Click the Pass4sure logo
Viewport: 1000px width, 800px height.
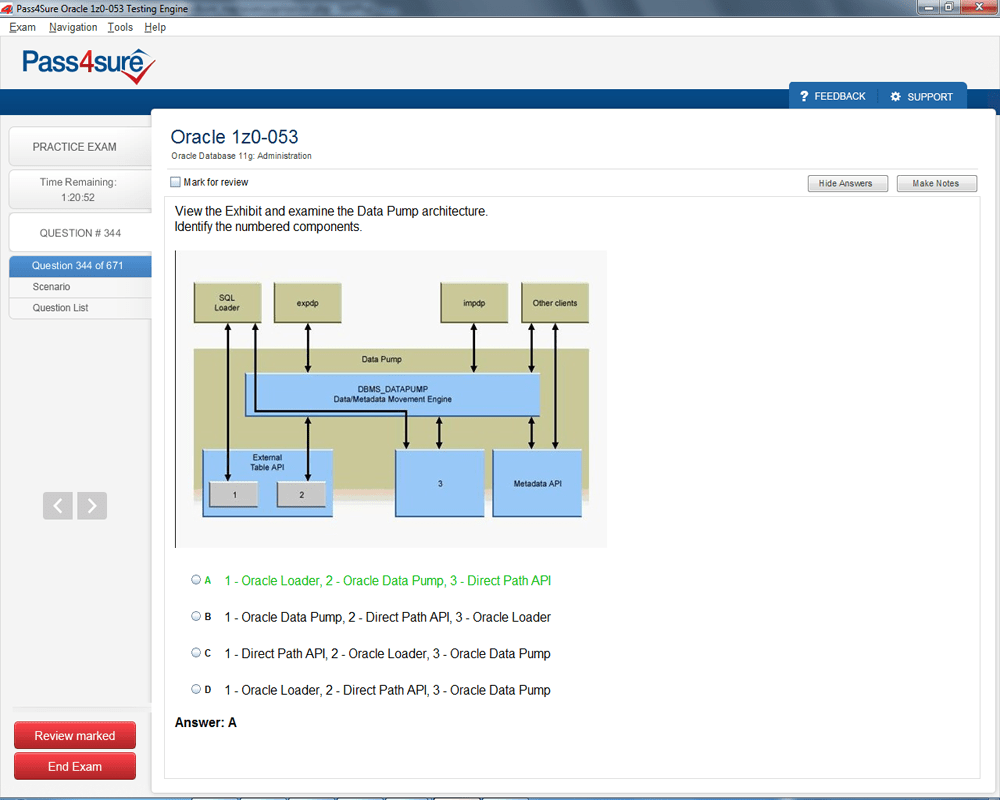coord(89,66)
